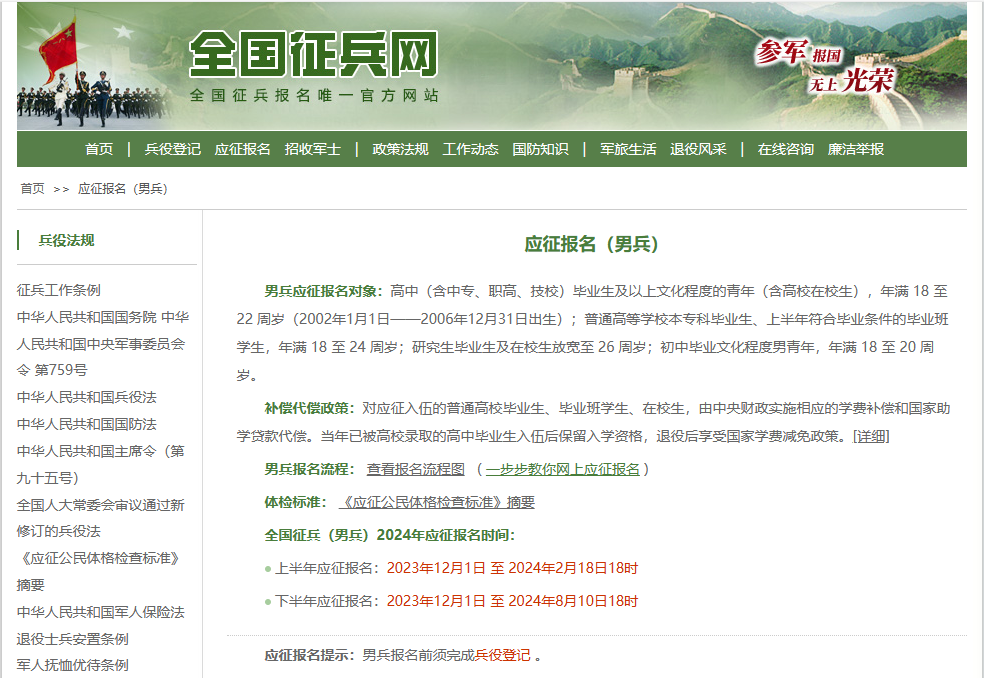984x678 pixels.
Task: Select 招收军士 from the navigation bar
Action: (312, 149)
